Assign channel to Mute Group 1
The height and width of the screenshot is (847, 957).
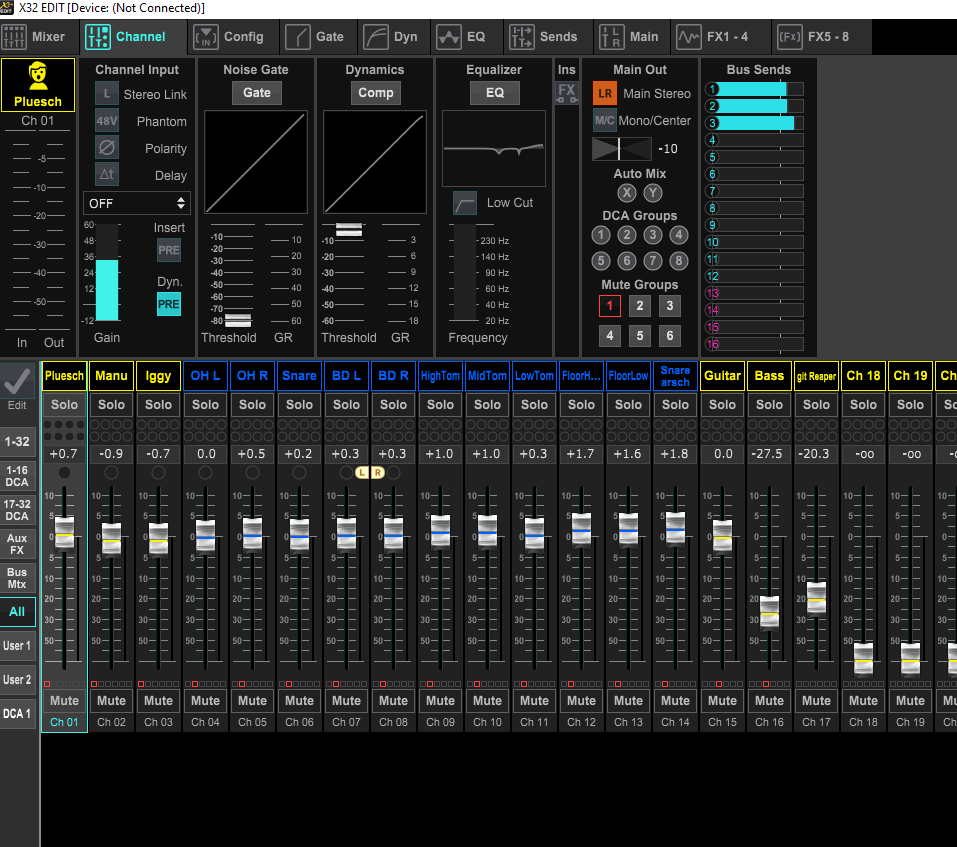[610, 306]
